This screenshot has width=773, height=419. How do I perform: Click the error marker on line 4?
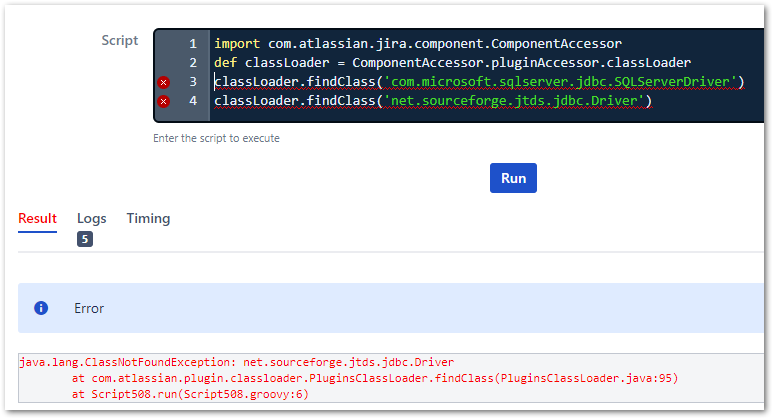pyautogui.click(x=164, y=102)
